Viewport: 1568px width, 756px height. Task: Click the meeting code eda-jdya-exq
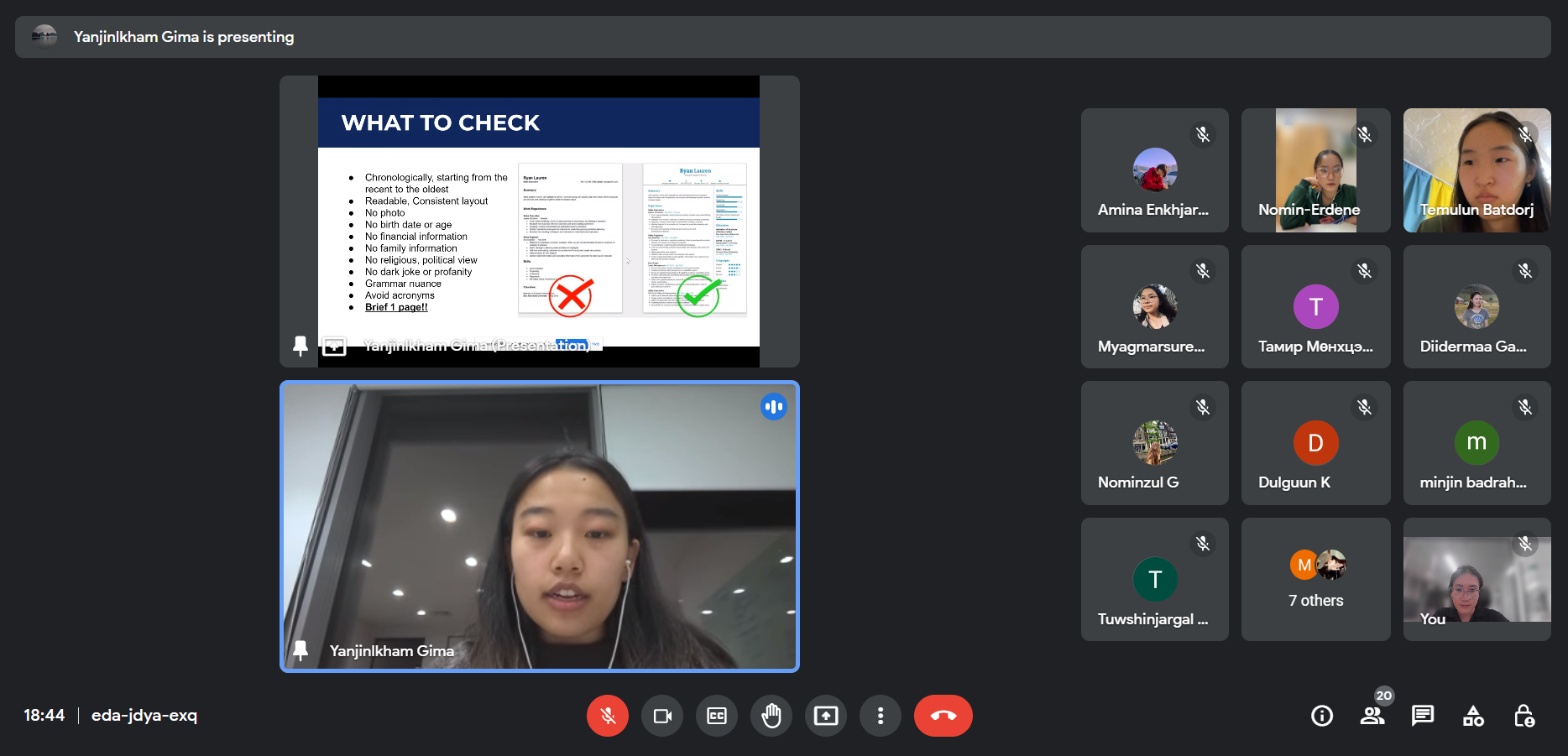(144, 716)
